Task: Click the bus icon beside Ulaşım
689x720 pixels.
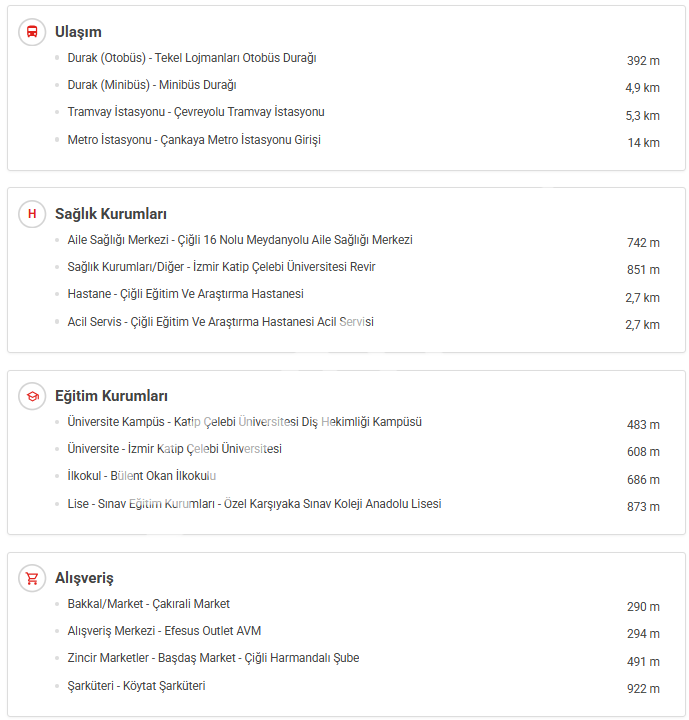Action: click(x=32, y=32)
